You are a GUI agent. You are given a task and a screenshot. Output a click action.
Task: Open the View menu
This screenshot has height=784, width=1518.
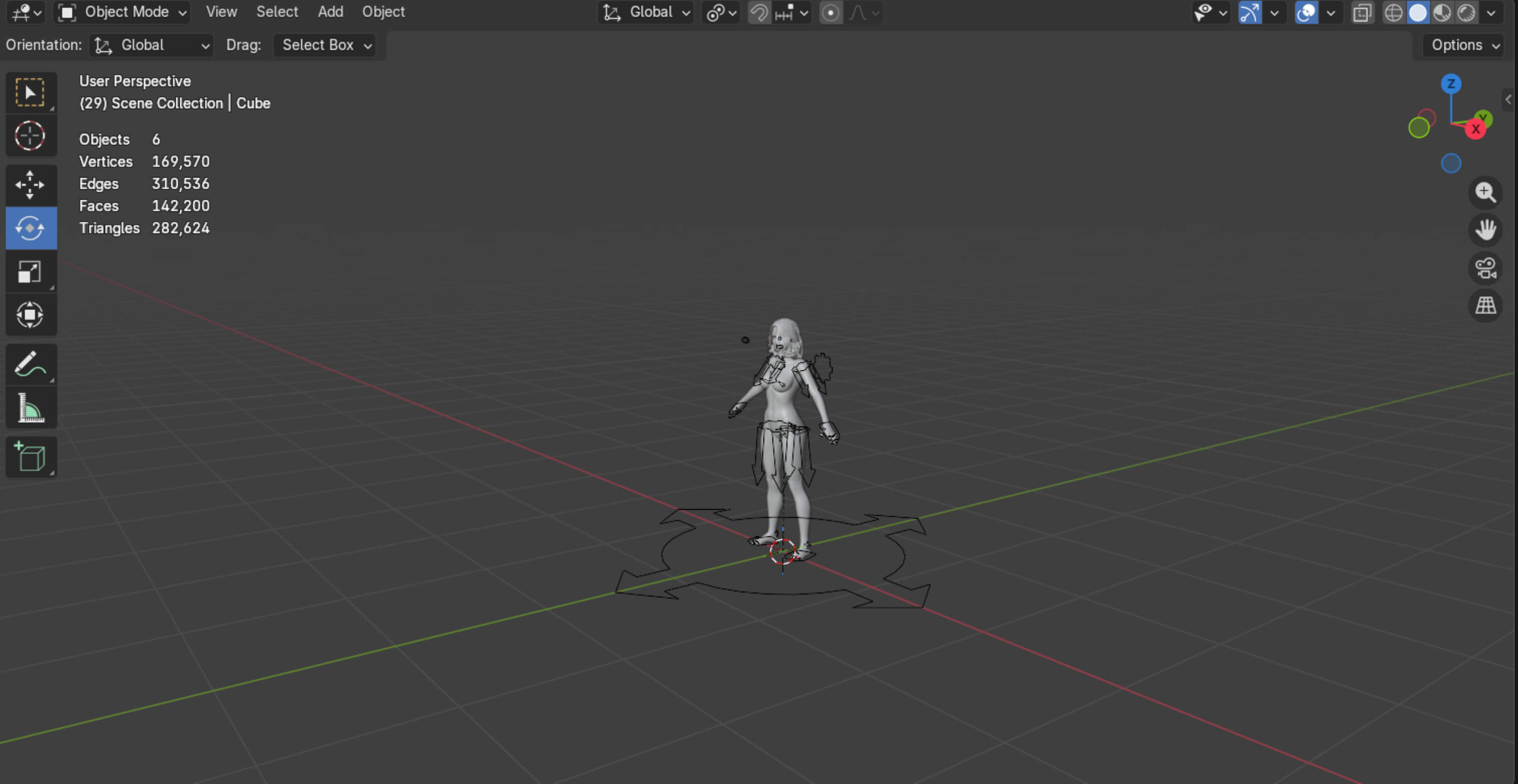[222, 12]
